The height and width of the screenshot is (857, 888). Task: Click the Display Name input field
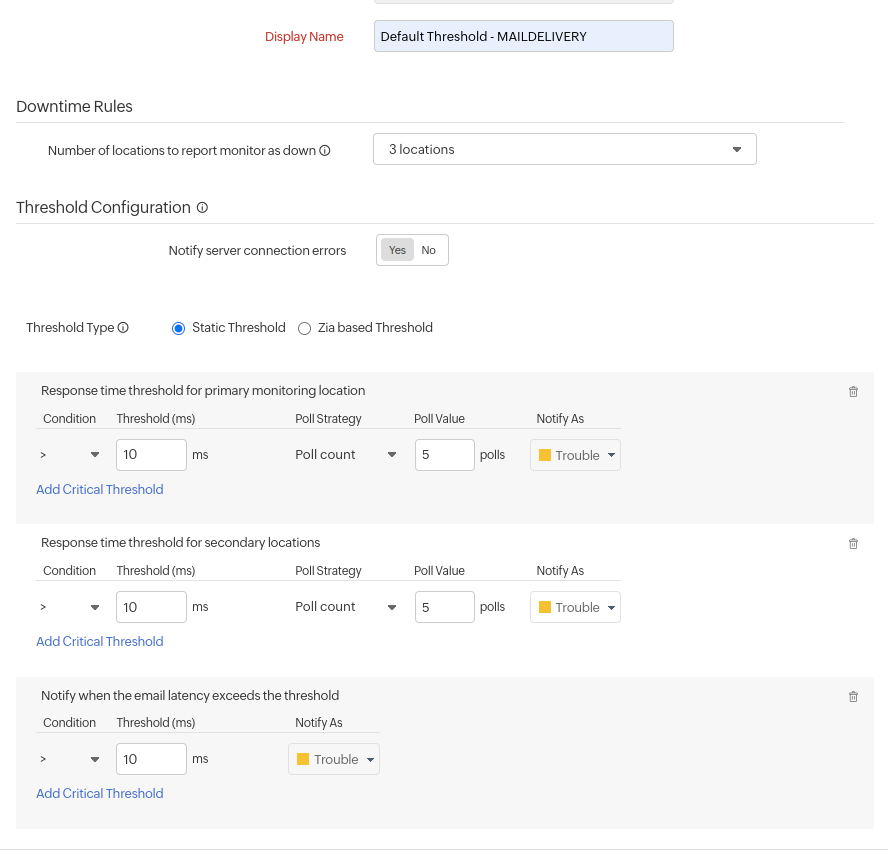[x=523, y=36]
